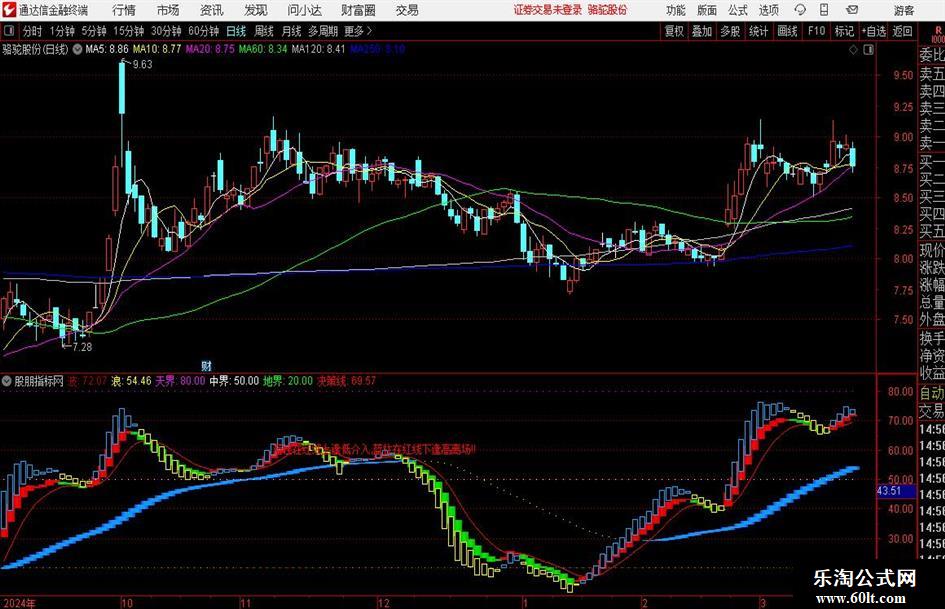Expand the 骆驼股份(日线) indicator dropdown arrow
This screenshot has width=945, height=609.
(77, 49)
